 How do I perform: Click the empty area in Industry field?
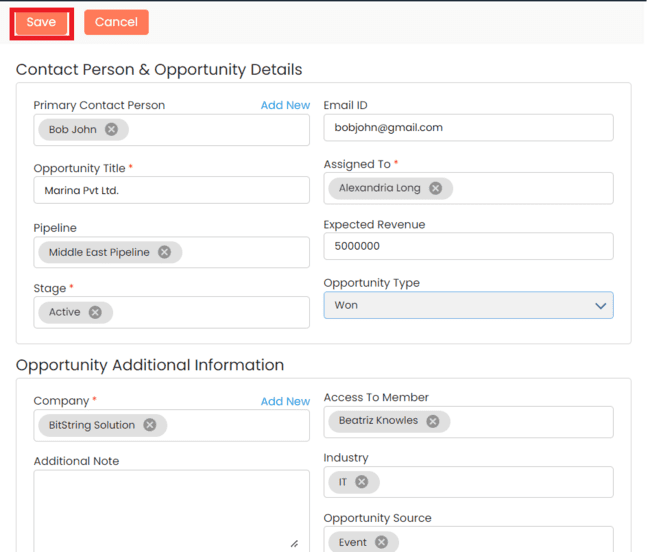click(490, 482)
